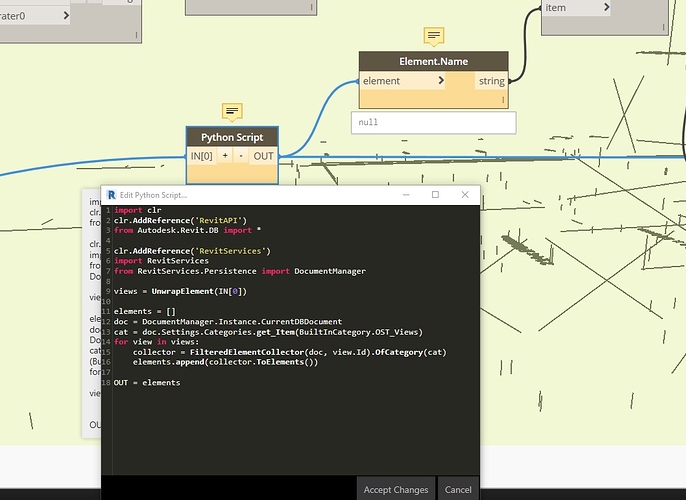Click code line 'for view in views:'
This screenshot has height=500, width=686.
pos(156,342)
